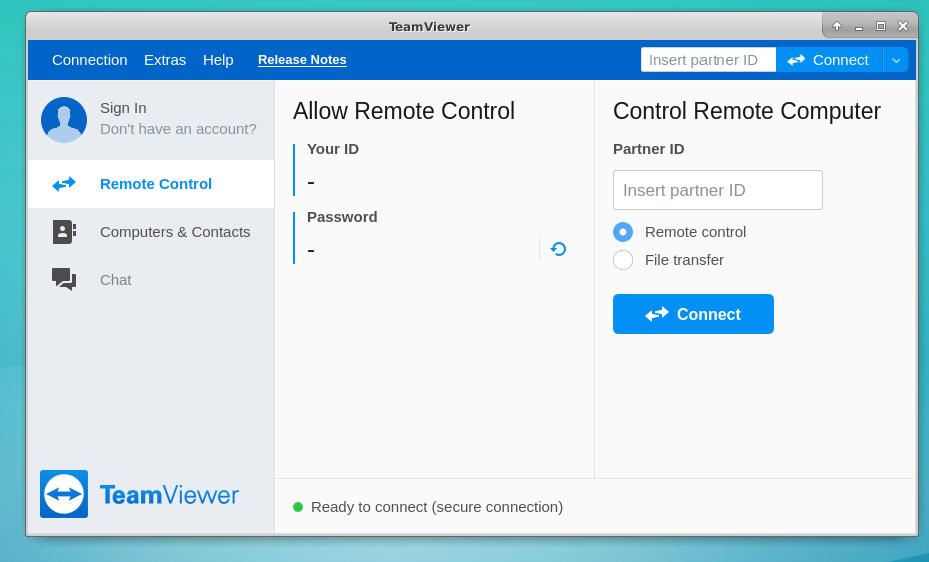Focus the toolbar Insert partner ID field
The height and width of the screenshot is (562, 929).
[x=708, y=60]
